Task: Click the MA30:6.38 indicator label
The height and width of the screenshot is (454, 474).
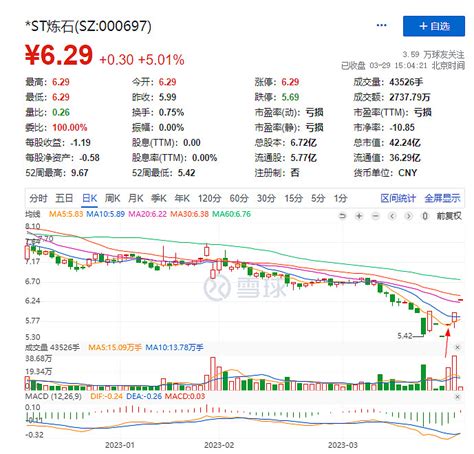Action: [x=189, y=214]
